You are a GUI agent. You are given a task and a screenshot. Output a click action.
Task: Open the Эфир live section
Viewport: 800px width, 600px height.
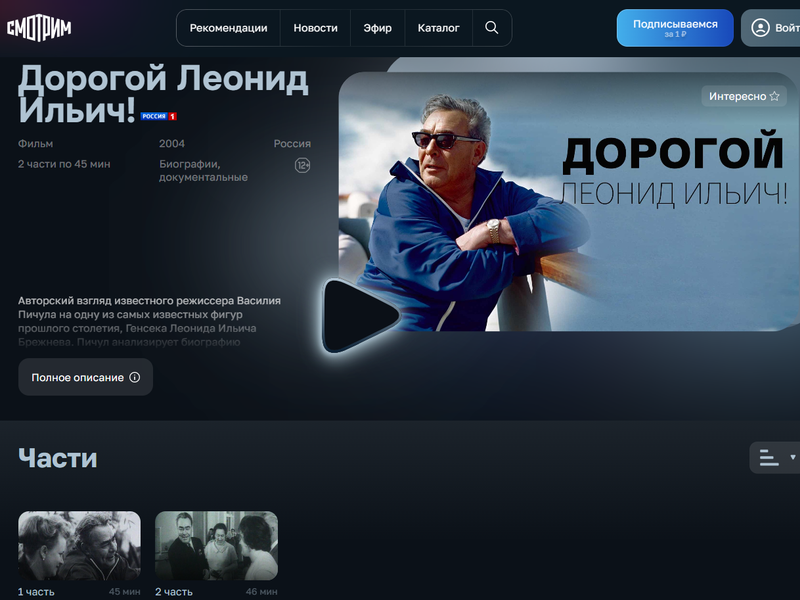(378, 28)
